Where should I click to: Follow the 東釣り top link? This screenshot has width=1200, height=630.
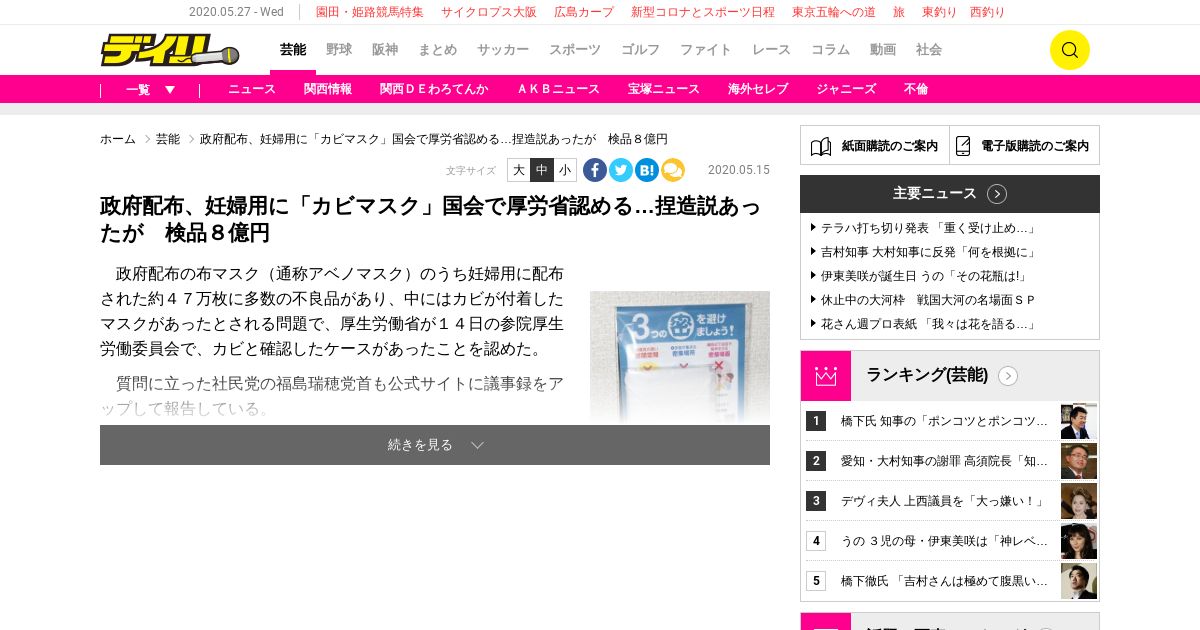[939, 12]
